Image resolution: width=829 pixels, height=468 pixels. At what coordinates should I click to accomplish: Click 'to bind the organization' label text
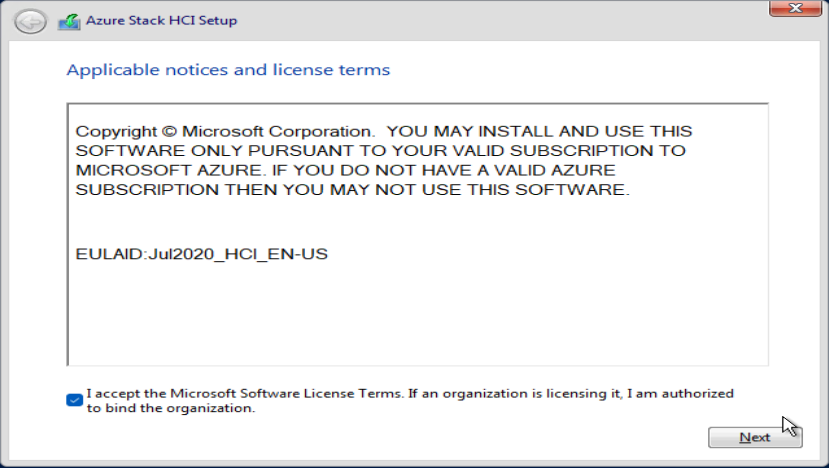click(x=171, y=408)
